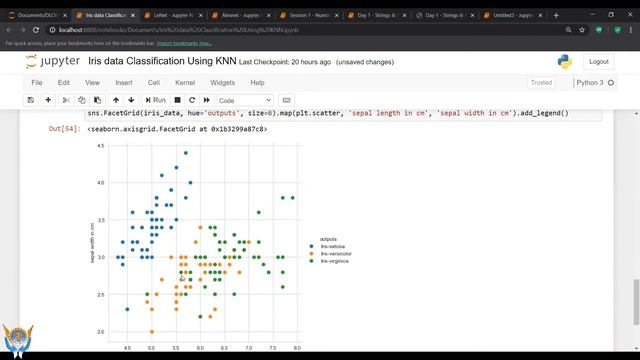Move selected cell down arrow
Screen dimensions: 640x360
pos(131,100)
